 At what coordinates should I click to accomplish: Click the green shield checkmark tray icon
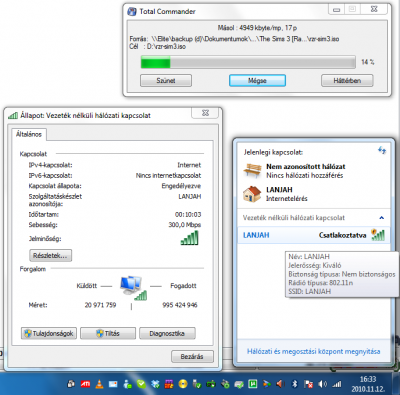[141, 384]
